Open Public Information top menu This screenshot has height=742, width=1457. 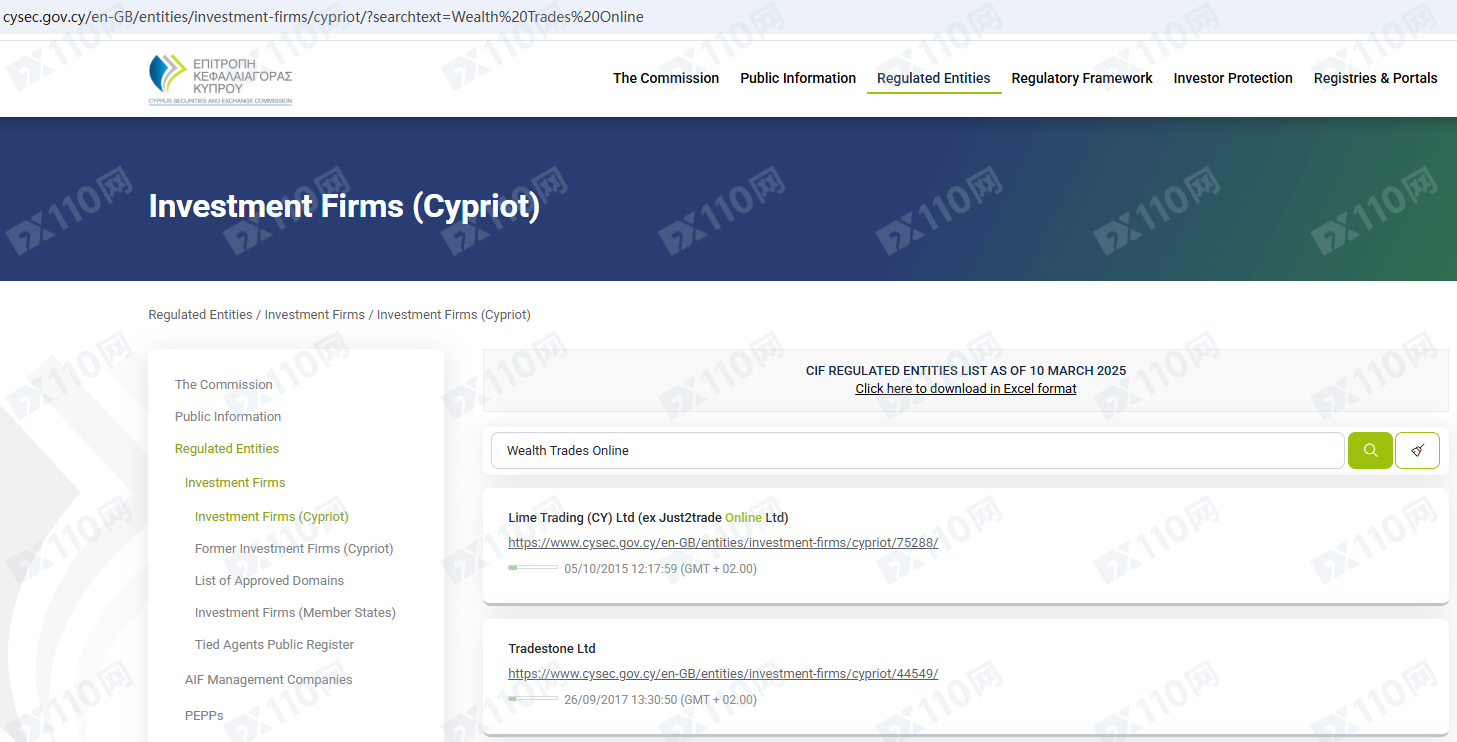[x=797, y=78]
